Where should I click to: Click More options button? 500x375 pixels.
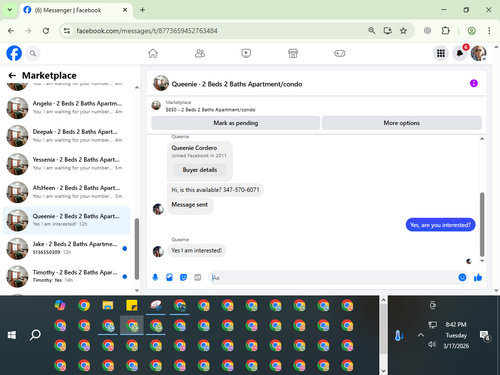pos(402,123)
